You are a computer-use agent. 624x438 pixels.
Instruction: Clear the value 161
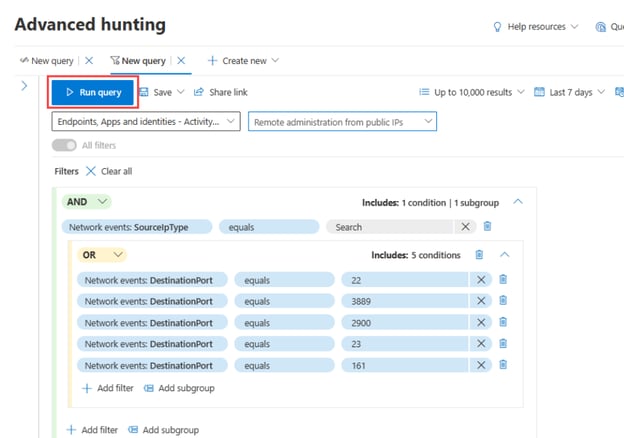click(481, 365)
